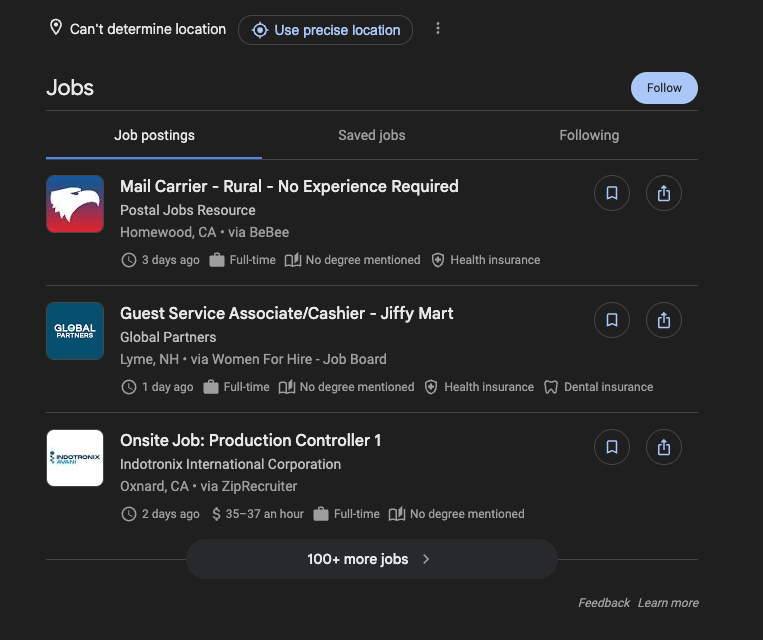This screenshot has height=640, width=763.
Task: Click degree book icon in Indotronix row
Action: click(397, 514)
